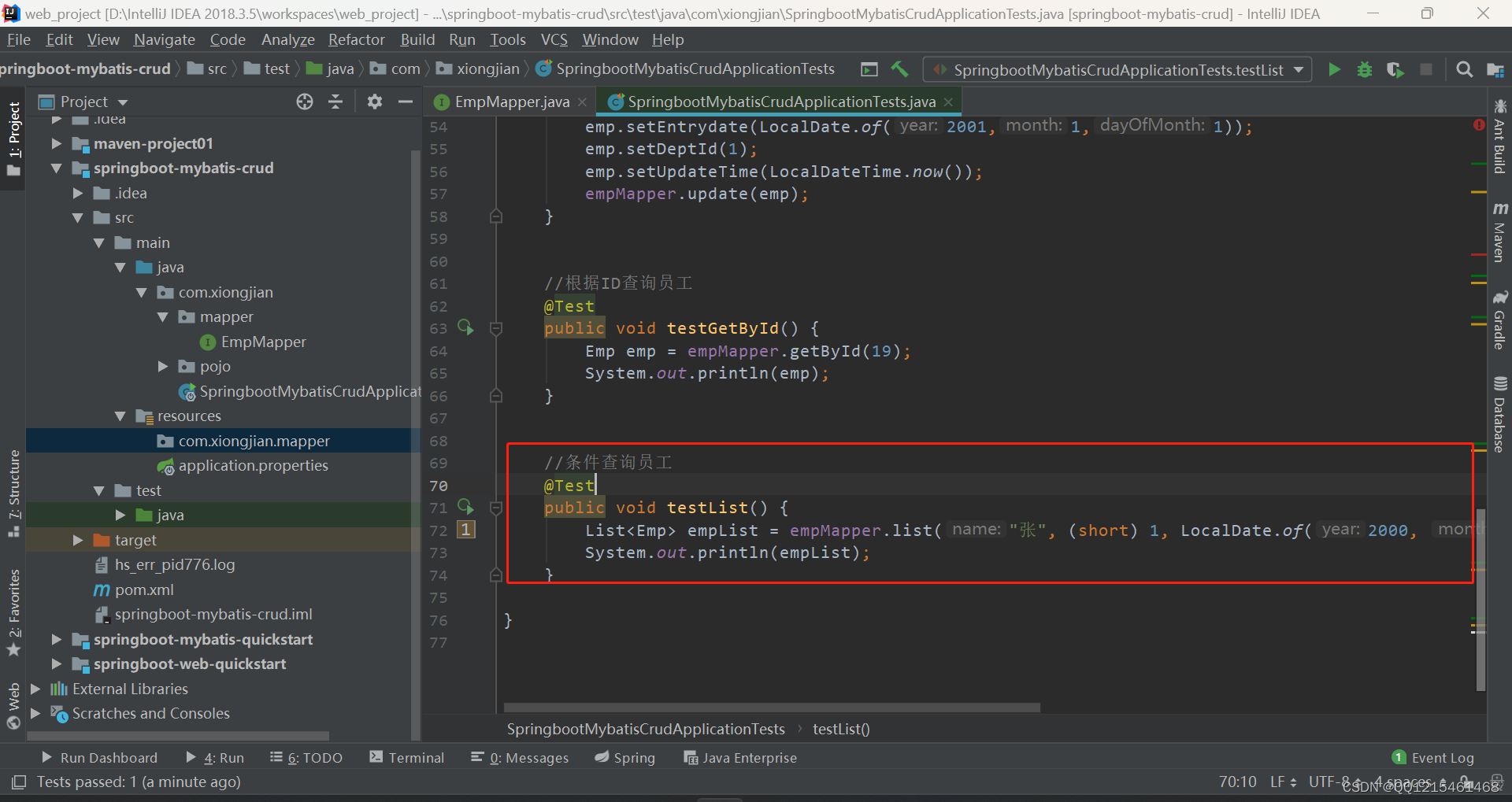Viewport: 1512px width, 802px height.
Task: Hide the Project panel with the minus icon
Action: 406,102
